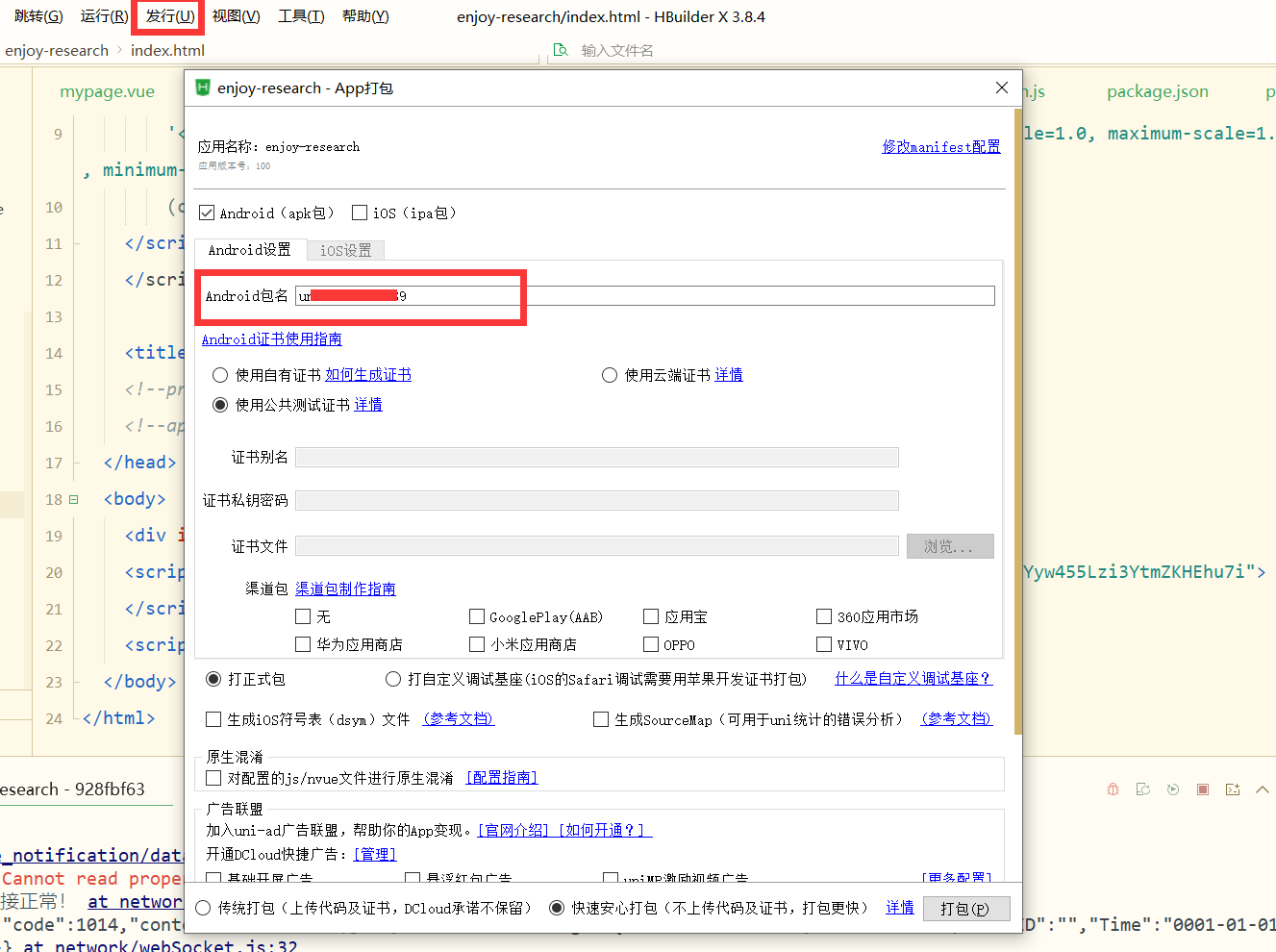The height and width of the screenshot is (952, 1276).
Task: Check the 华为应用商店 channel checkbox
Action: pyautogui.click(x=303, y=644)
